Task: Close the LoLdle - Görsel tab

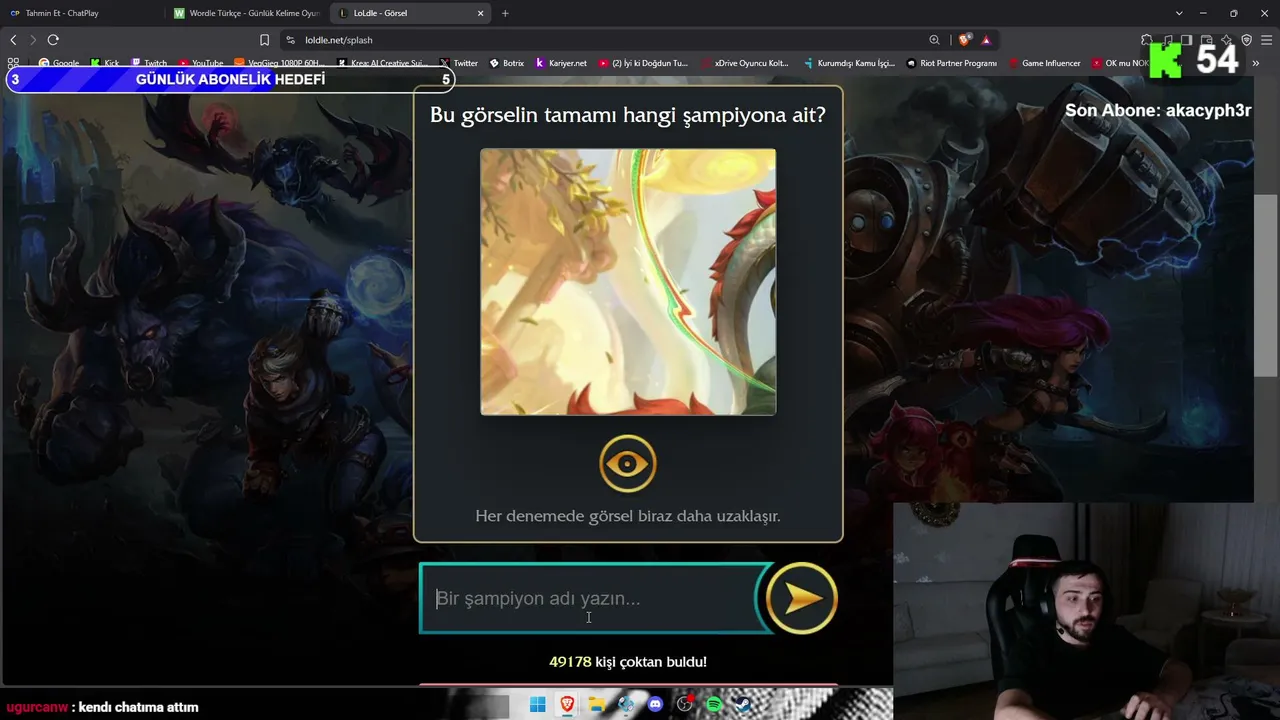Action: pyautogui.click(x=480, y=13)
